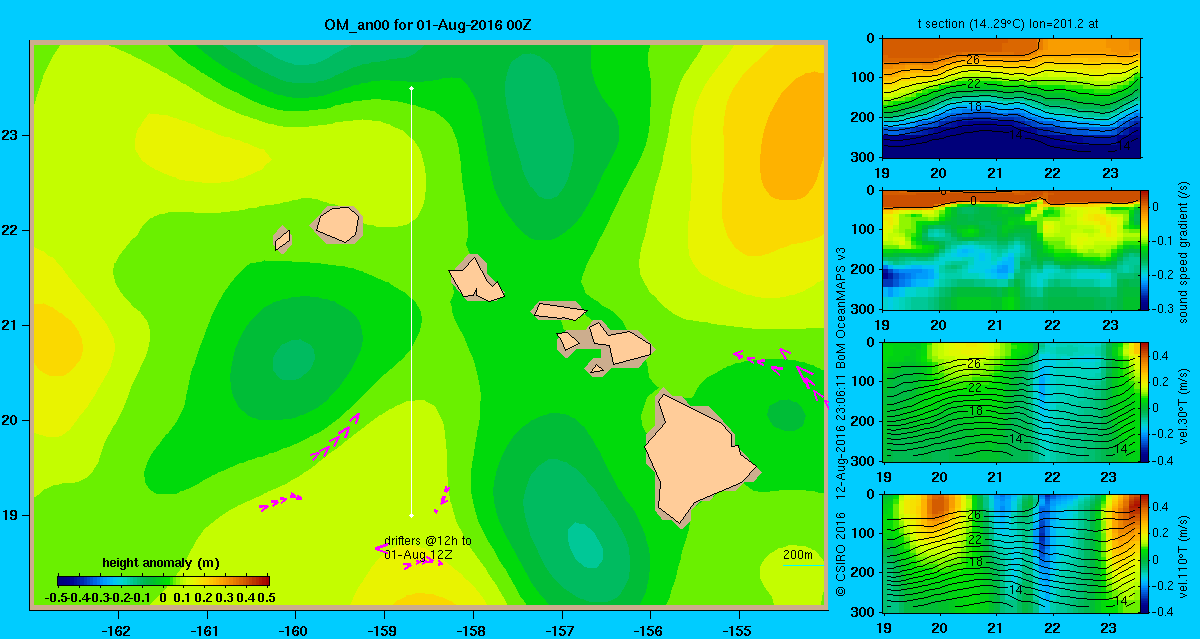
Task: Click the magenta drifter arrows southwest of Kauai near 20N
Action: pyautogui.click(x=335, y=437)
